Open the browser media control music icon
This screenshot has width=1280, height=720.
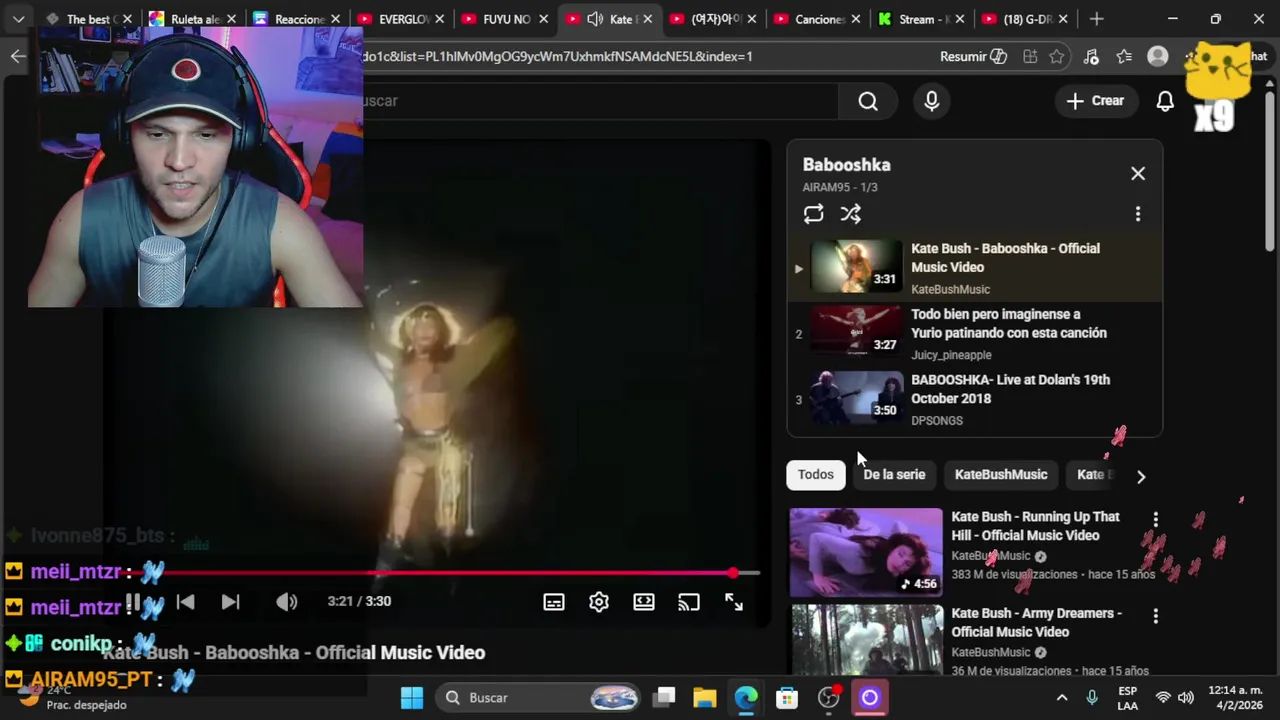tap(1091, 57)
